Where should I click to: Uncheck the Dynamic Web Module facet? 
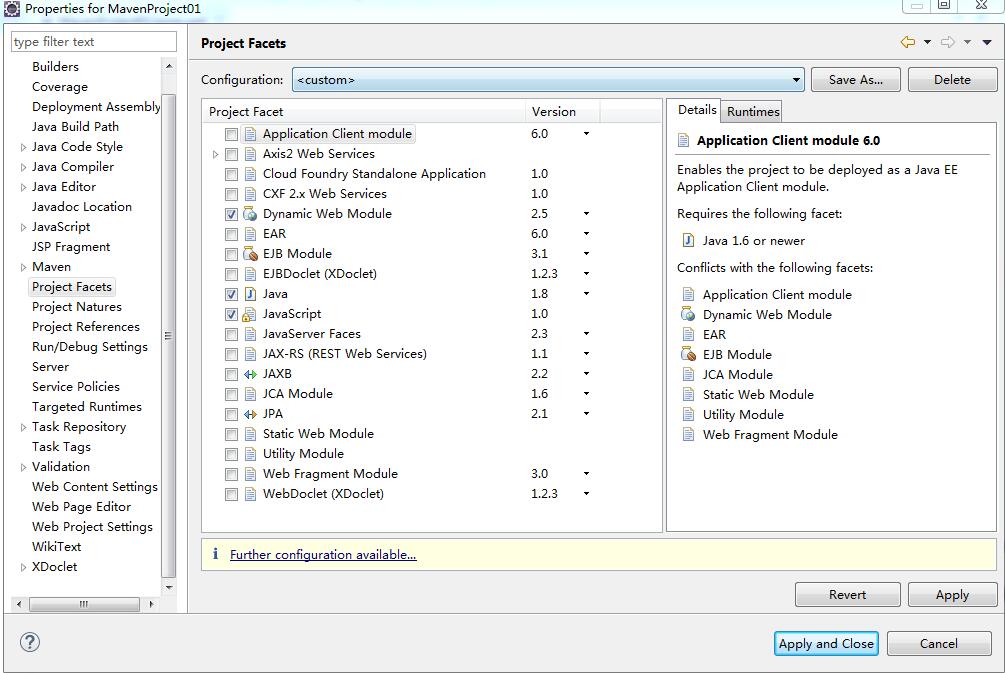(x=231, y=213)
